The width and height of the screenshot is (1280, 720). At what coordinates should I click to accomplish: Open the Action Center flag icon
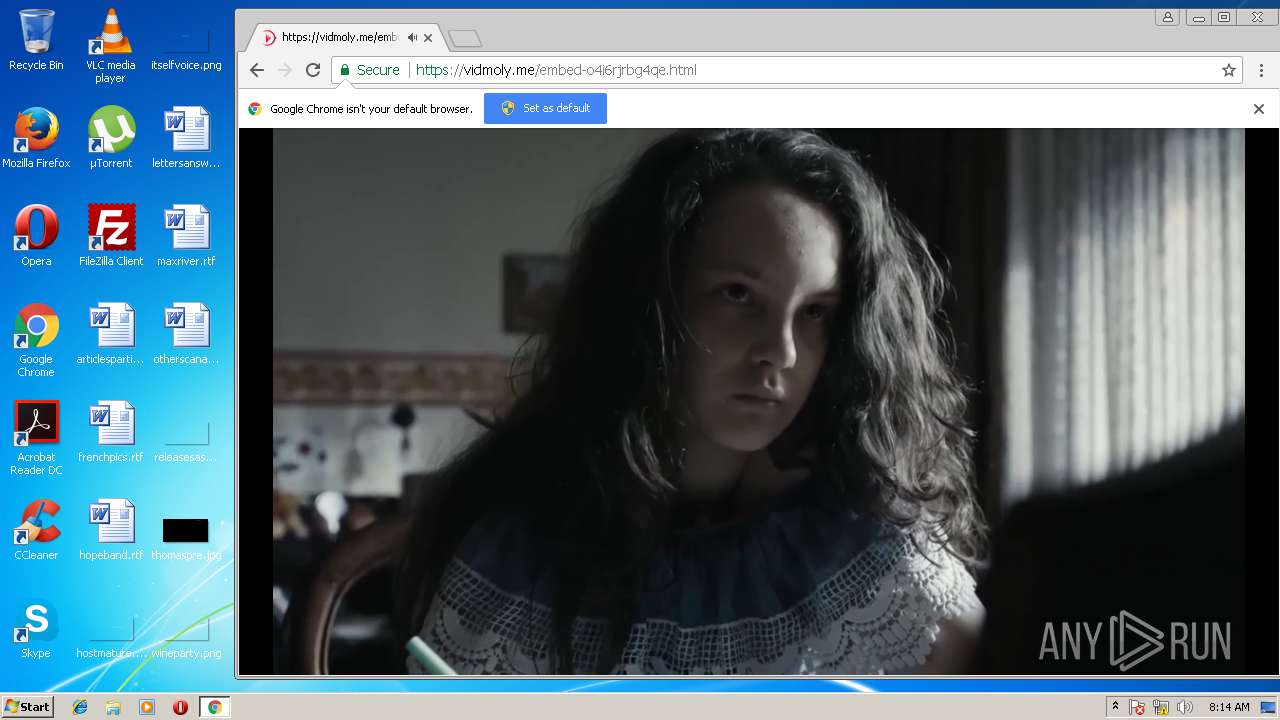[x=1137, y=707]
